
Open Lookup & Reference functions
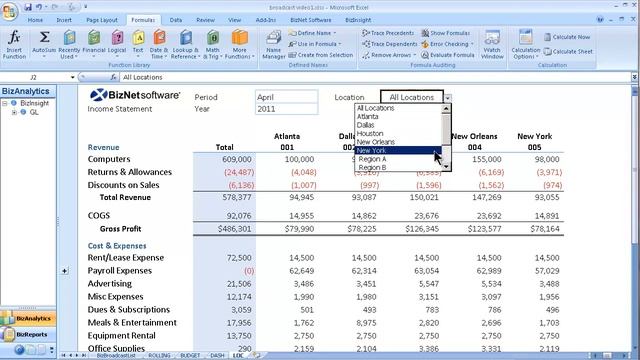coord(185,45)
